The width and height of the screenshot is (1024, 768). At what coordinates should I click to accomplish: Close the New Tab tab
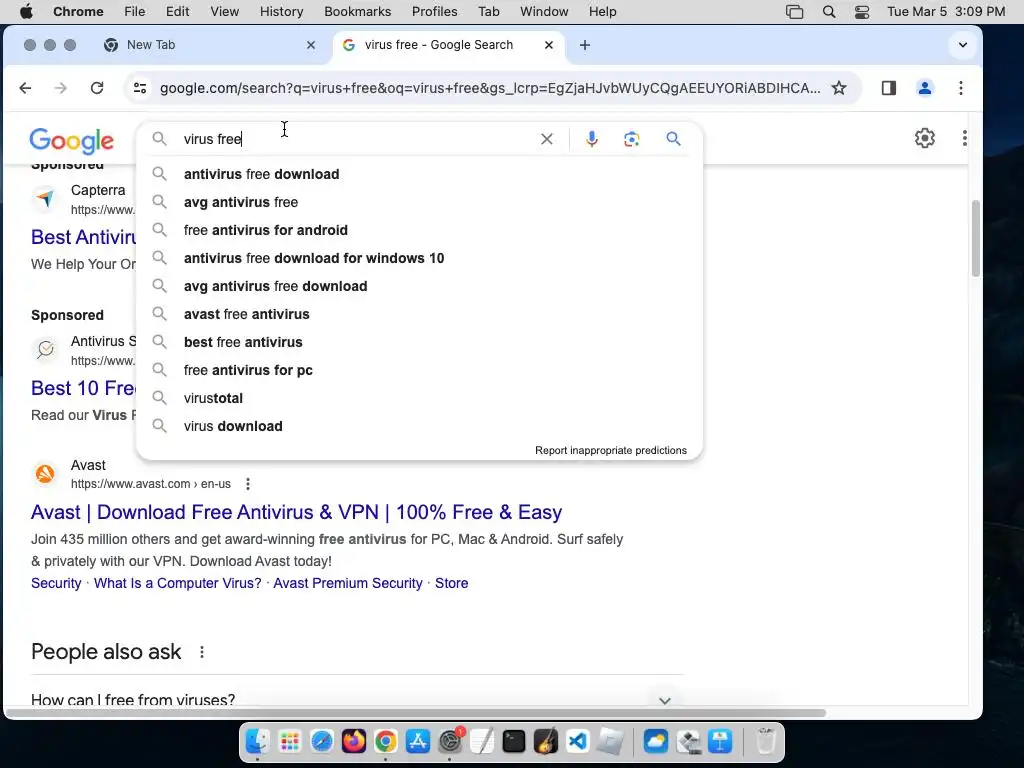pos(311,45)
